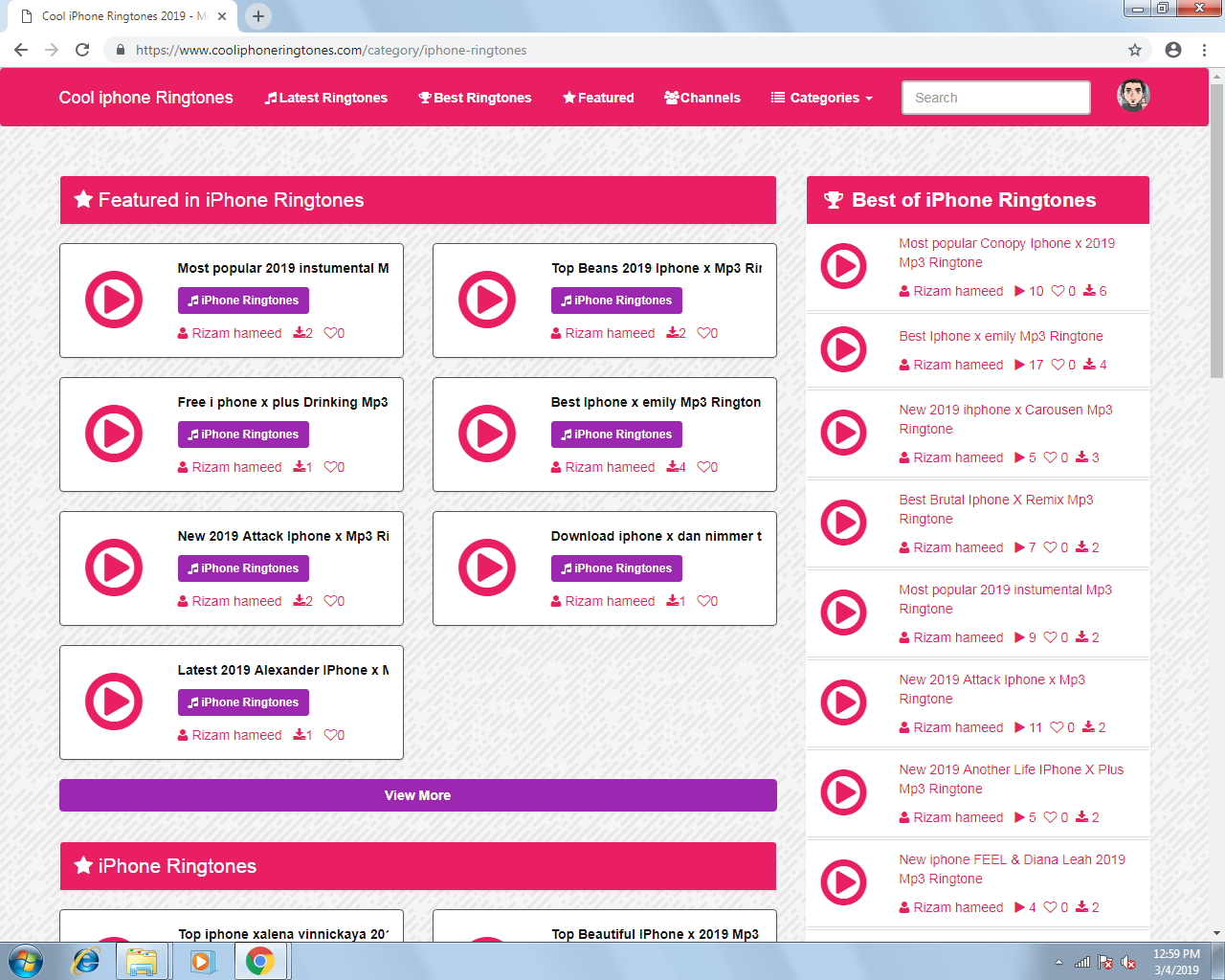Open Windows Explorer folder from taskbar
The height and width of the screenshot is (980, 1225).
(142, 961)
